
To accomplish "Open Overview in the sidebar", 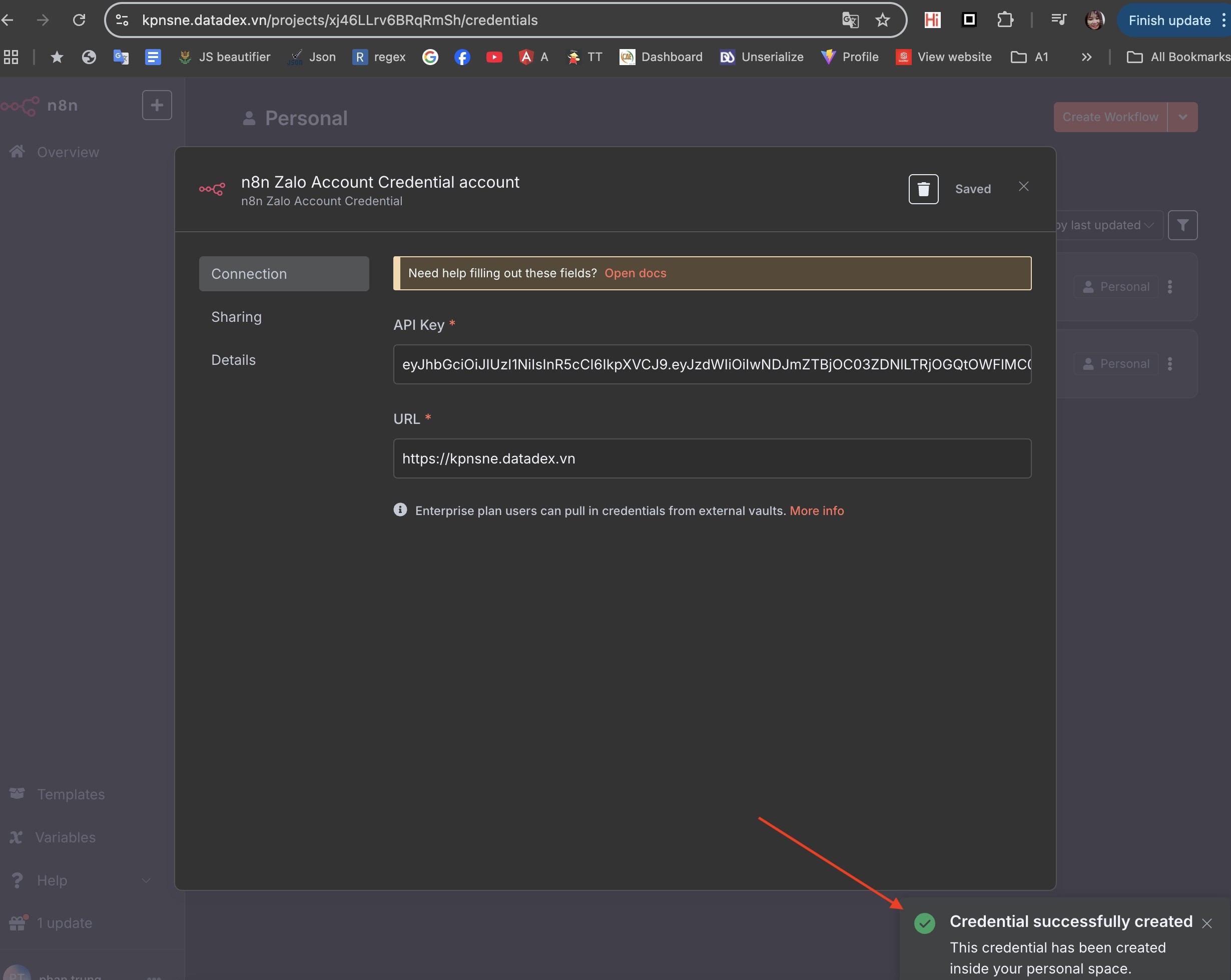I will point(54,152).
